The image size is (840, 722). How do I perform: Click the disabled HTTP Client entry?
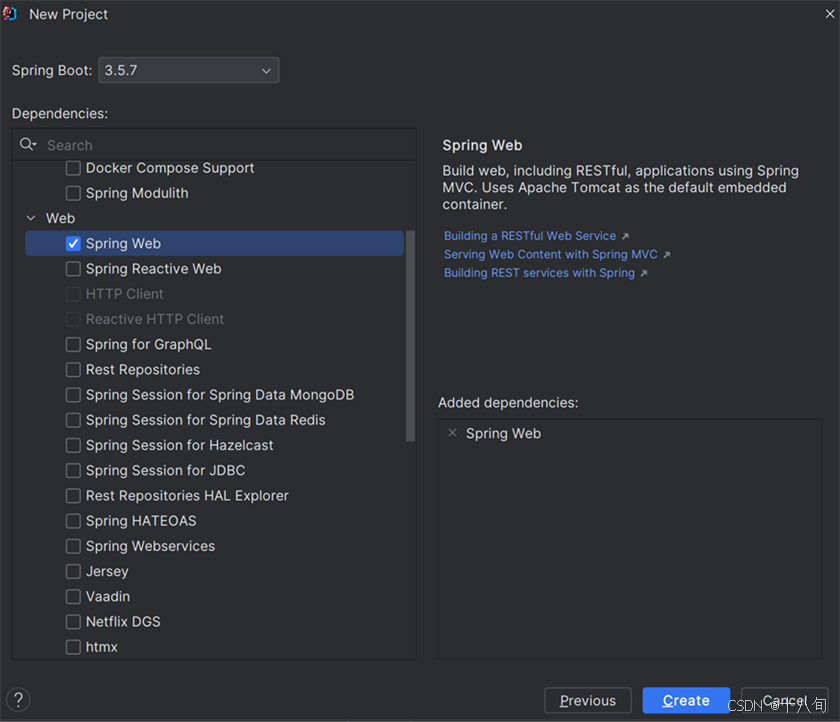pyautogui.click(x=124, y=294)
